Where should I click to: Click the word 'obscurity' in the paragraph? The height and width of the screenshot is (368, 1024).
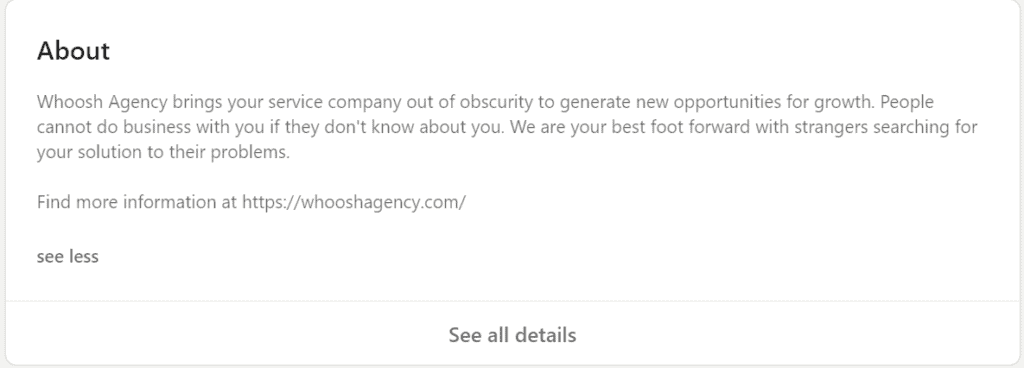(496, 102)
